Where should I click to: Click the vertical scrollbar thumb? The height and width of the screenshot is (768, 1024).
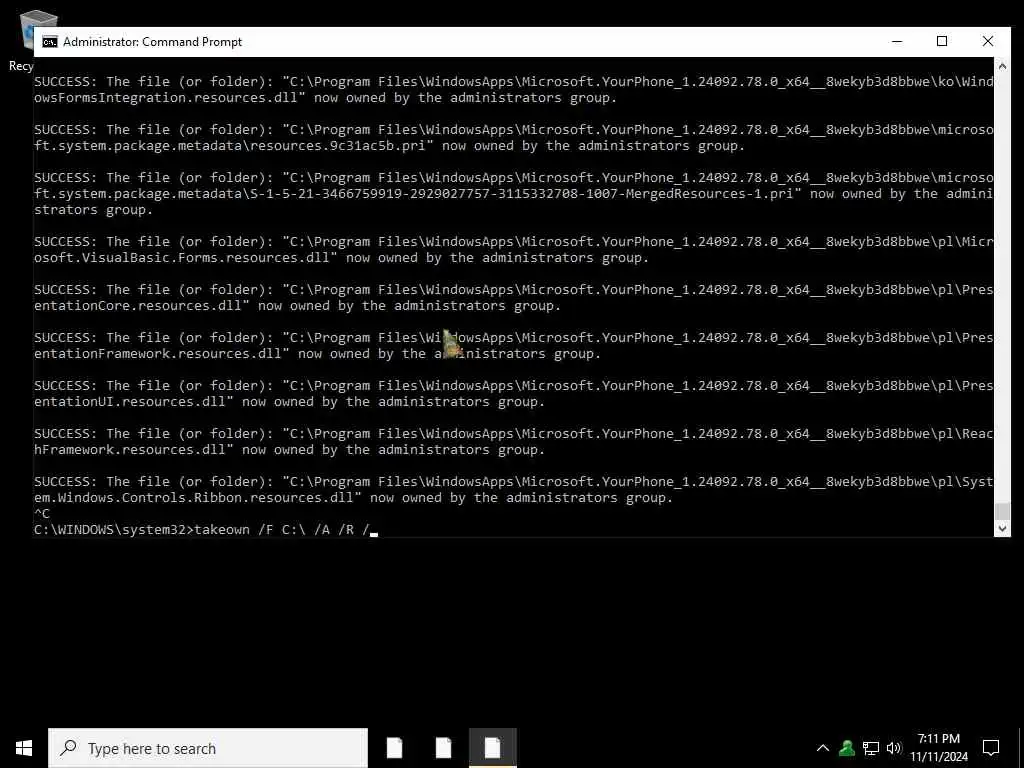click(1002, 511)
